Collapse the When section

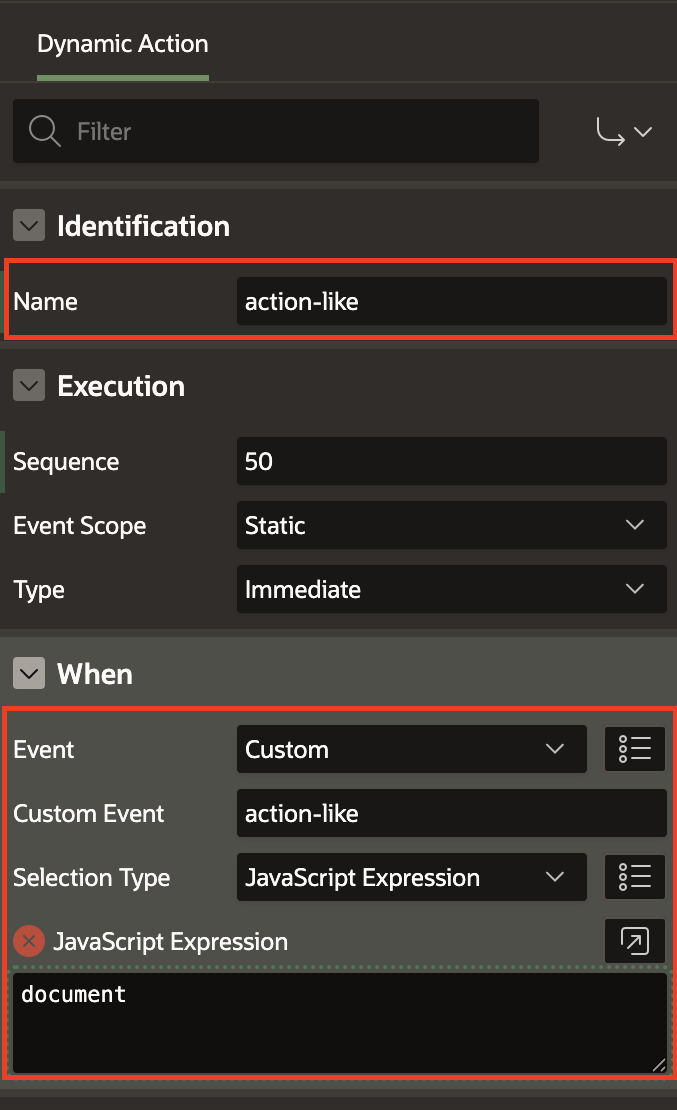pyautogui.click(x=29, y=673)
